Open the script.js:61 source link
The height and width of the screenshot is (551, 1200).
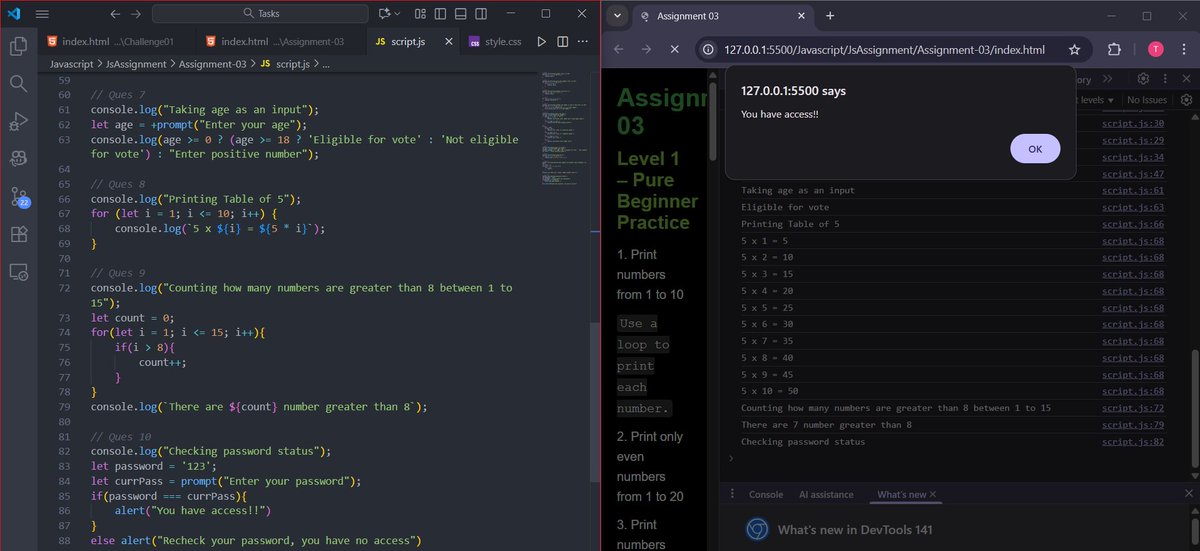pos(1133,191)
